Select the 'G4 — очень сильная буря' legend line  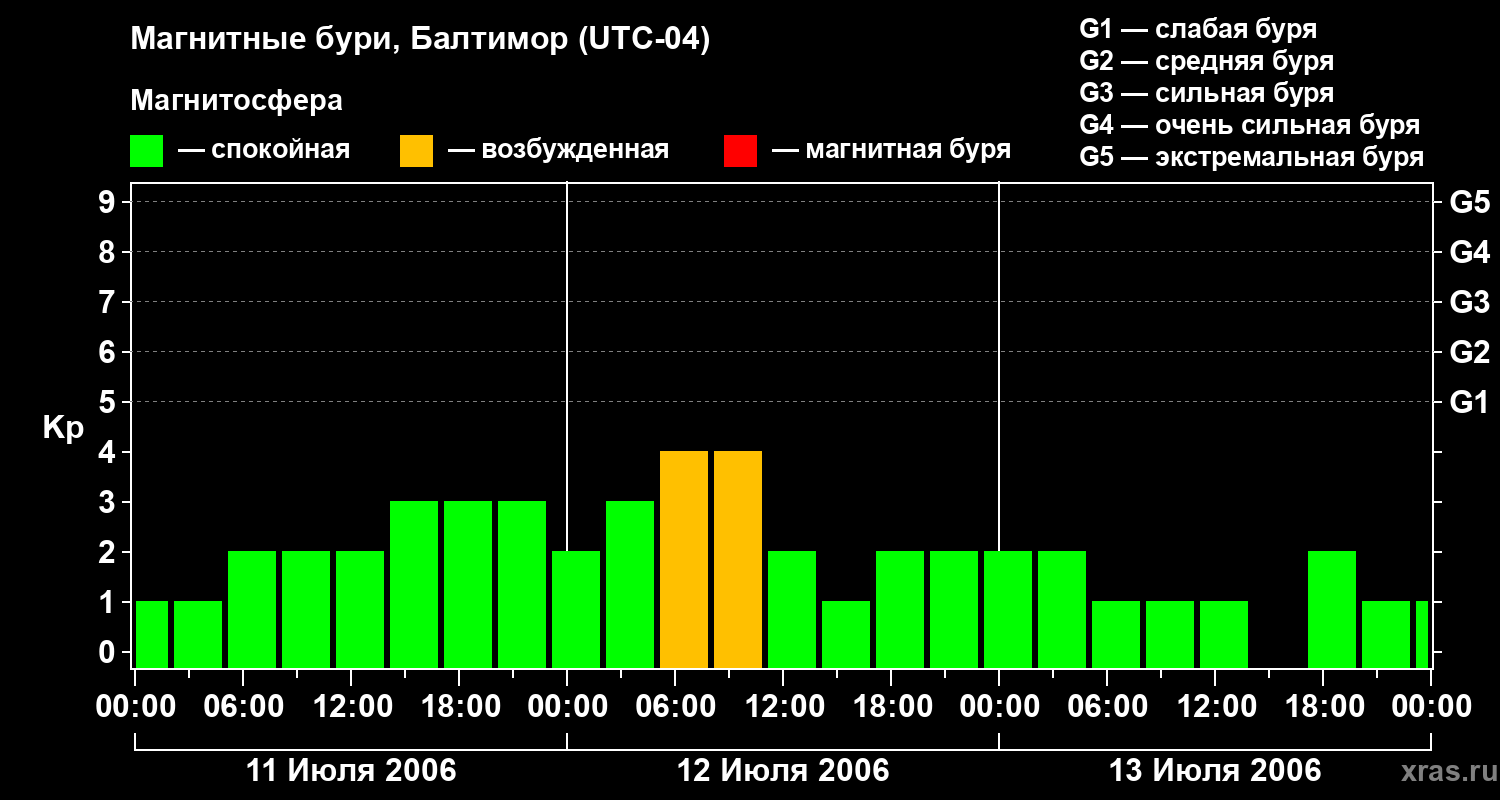click(1249, 125)
